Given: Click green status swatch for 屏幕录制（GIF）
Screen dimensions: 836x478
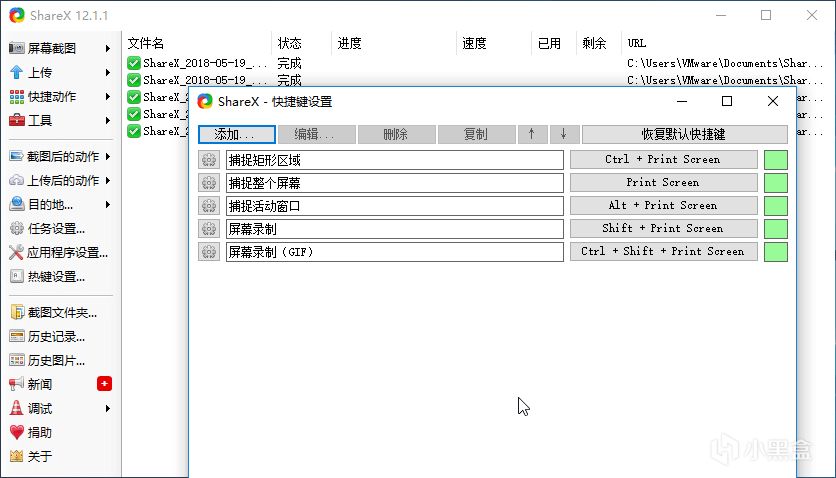Looking at the screenshot, I should coord(776,252).
